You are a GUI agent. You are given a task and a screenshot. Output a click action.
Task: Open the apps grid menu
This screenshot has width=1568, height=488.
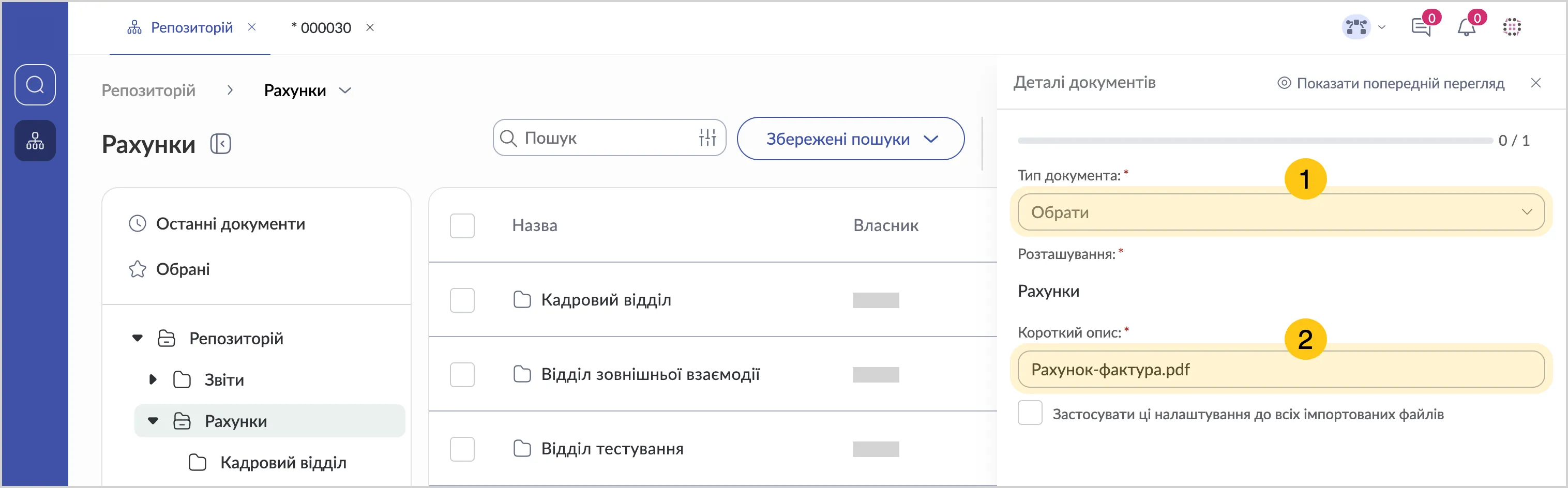pos(1512,27)
